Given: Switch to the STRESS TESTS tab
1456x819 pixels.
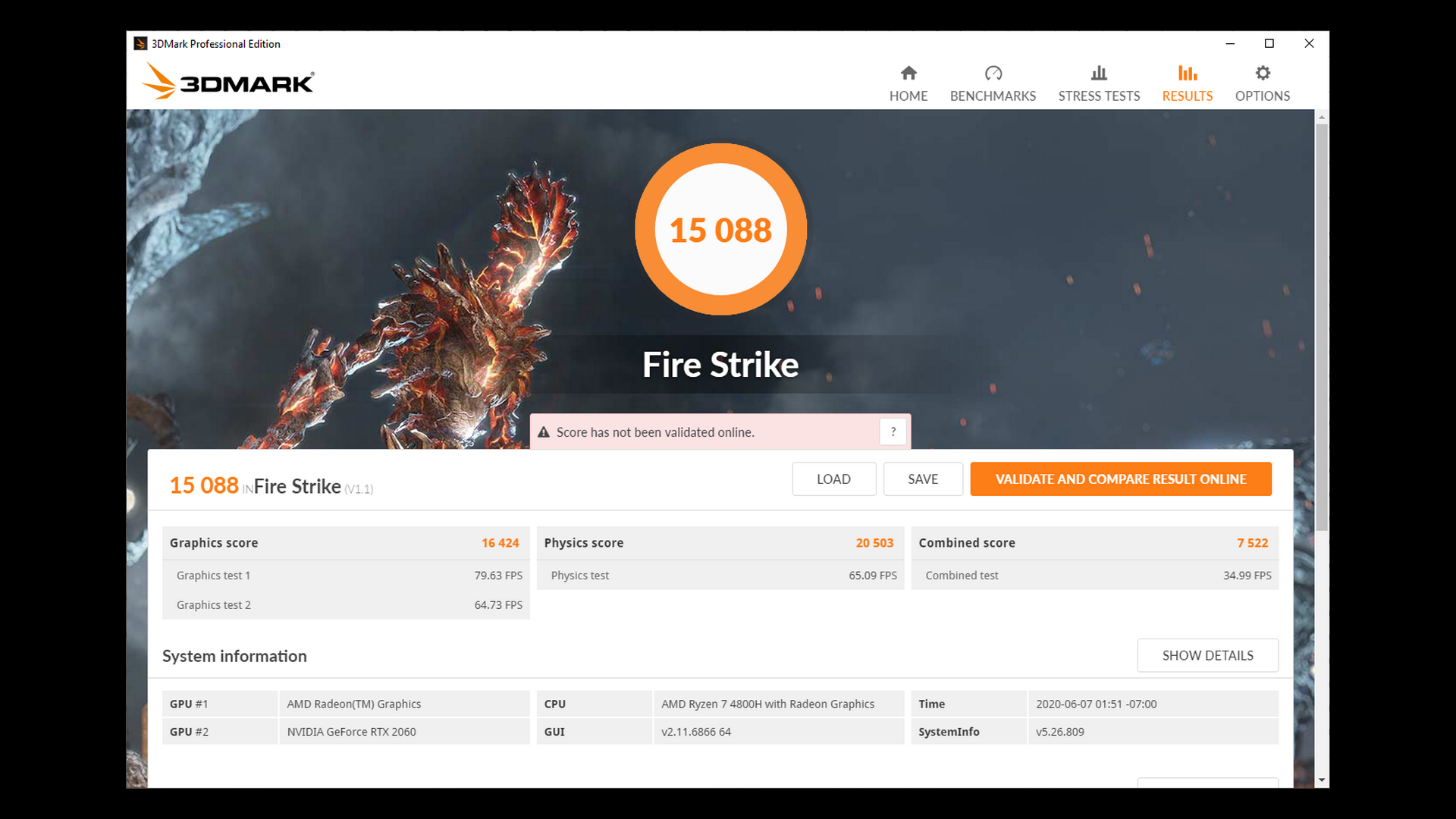Looking at the screenshot, I should pyautogui.click(x=1099, y=96).
